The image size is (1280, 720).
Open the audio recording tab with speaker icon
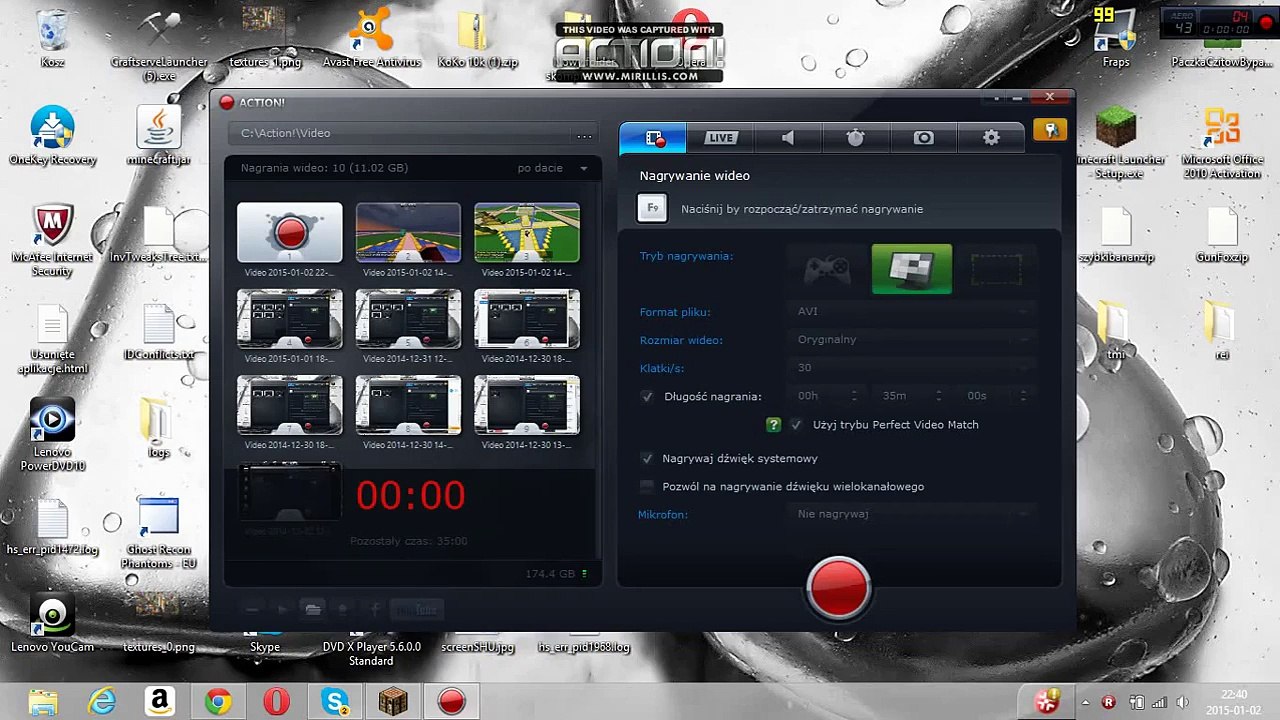(x=788, y=138)
